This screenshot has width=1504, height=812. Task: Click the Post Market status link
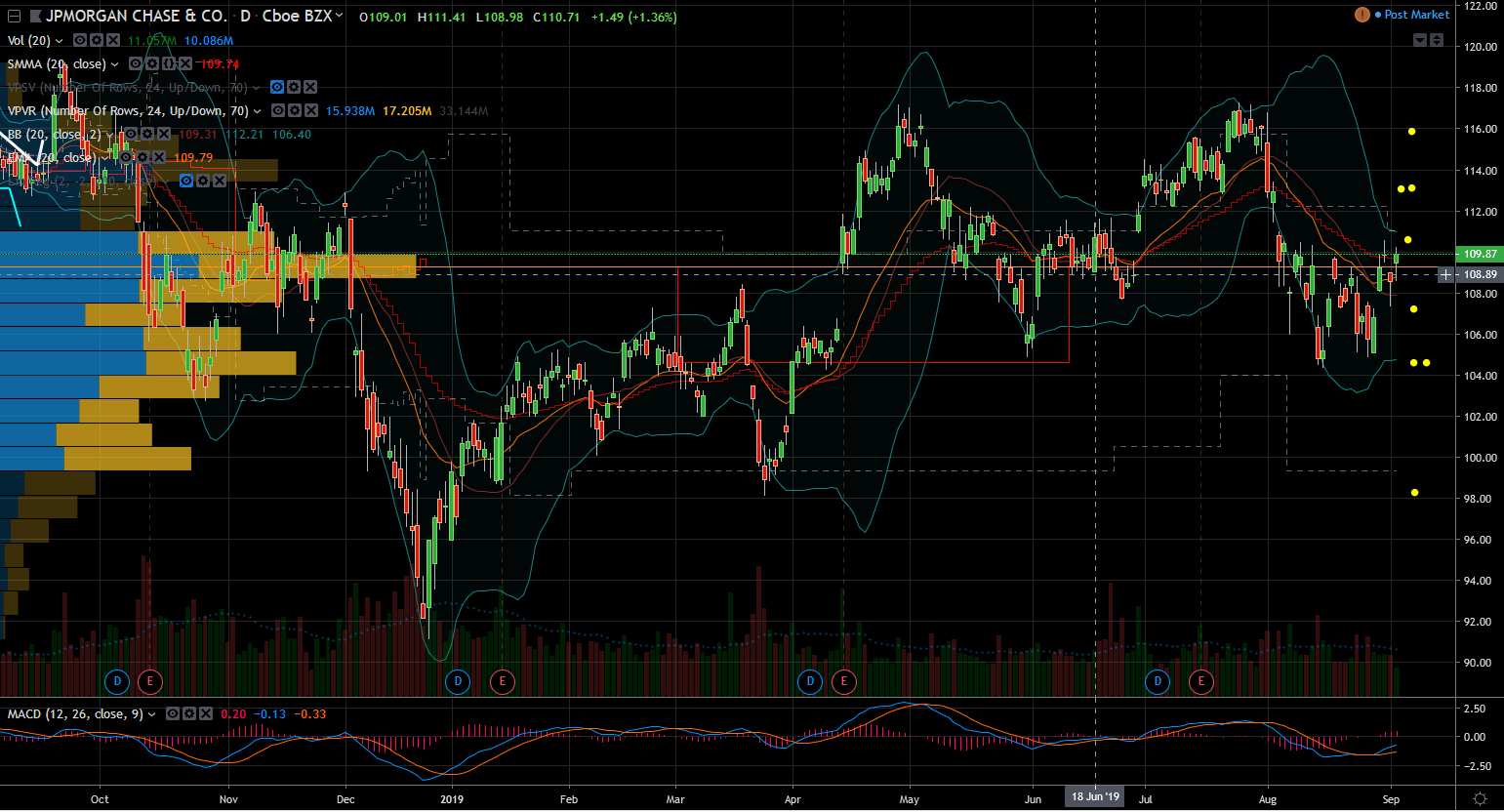(x=1416, y=15)
